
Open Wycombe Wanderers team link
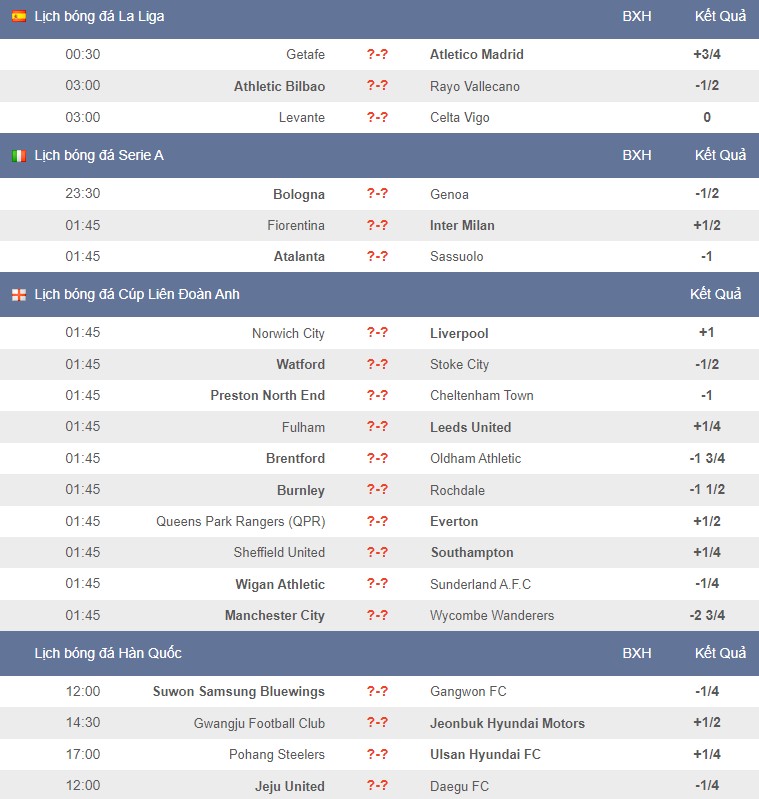click(x=492, y=616)
